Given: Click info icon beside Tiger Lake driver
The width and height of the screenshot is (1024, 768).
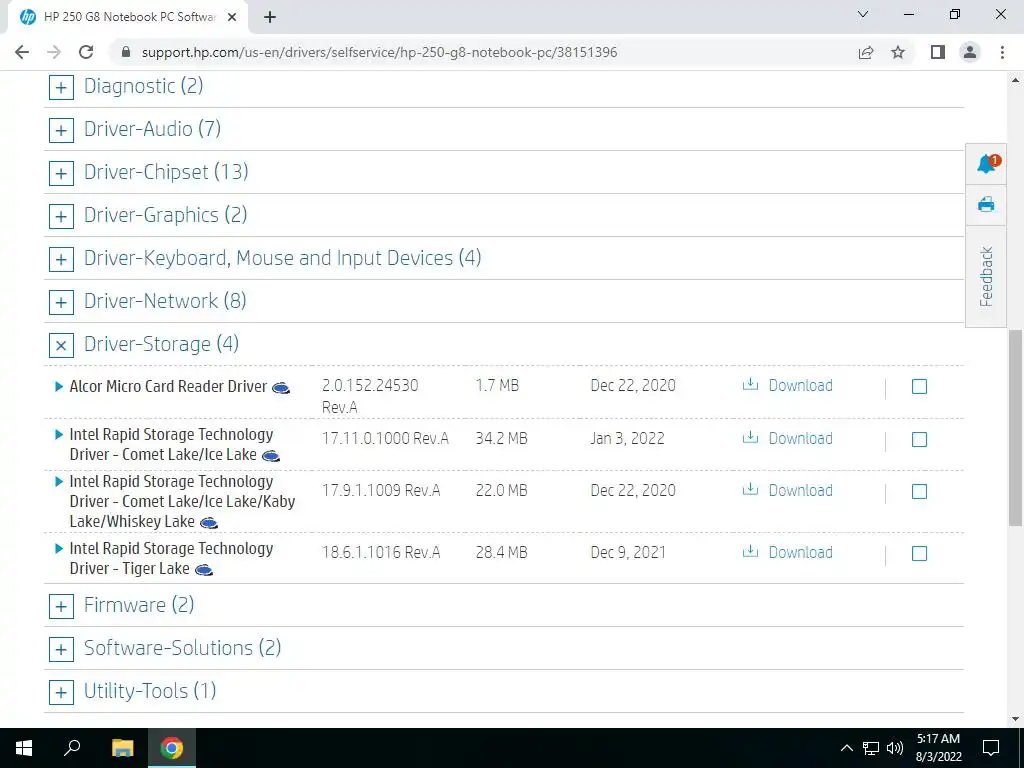Looking at the screenshot, I should [x=204, y=570].
